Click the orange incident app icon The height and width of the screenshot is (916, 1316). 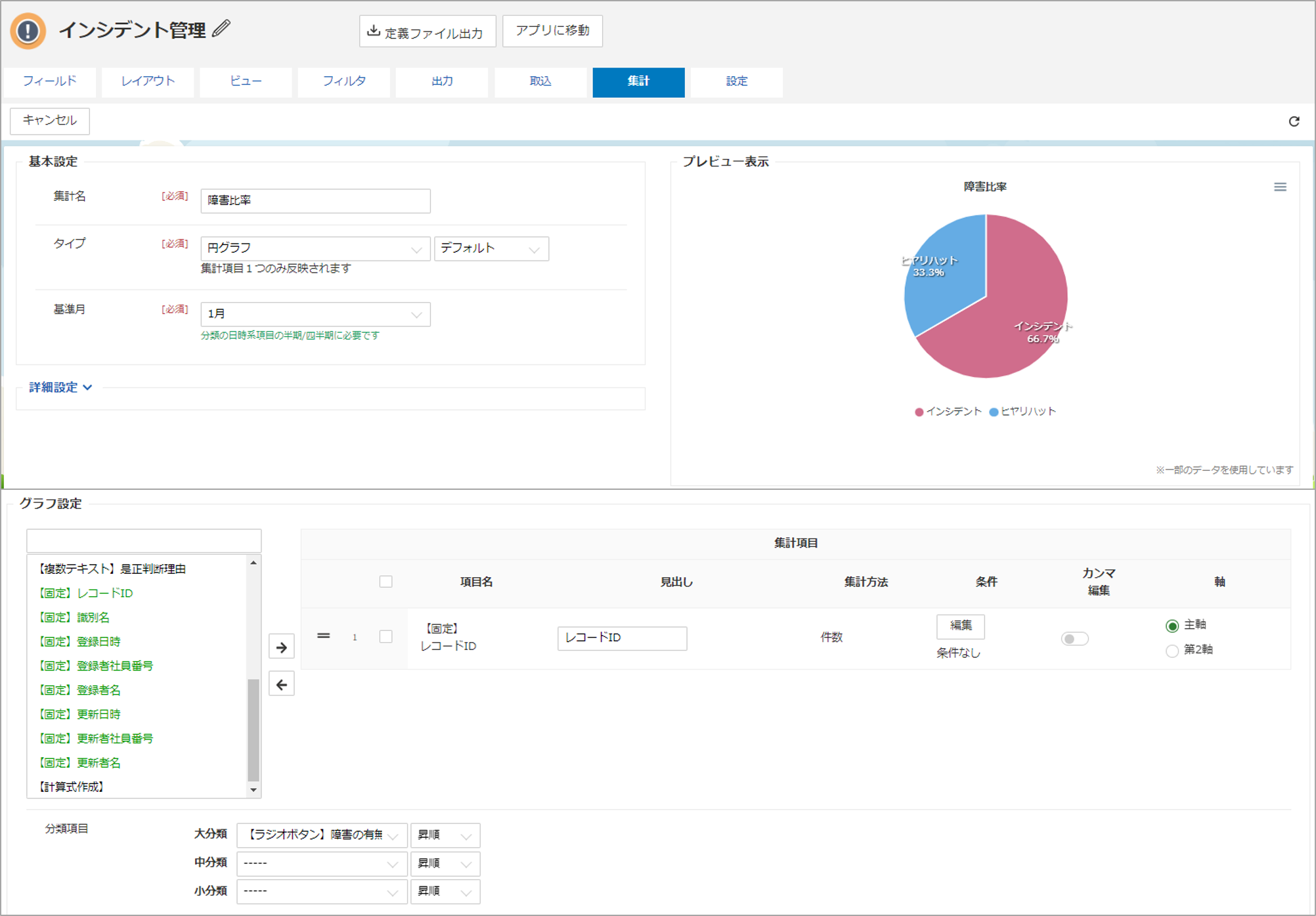point(28,31)
